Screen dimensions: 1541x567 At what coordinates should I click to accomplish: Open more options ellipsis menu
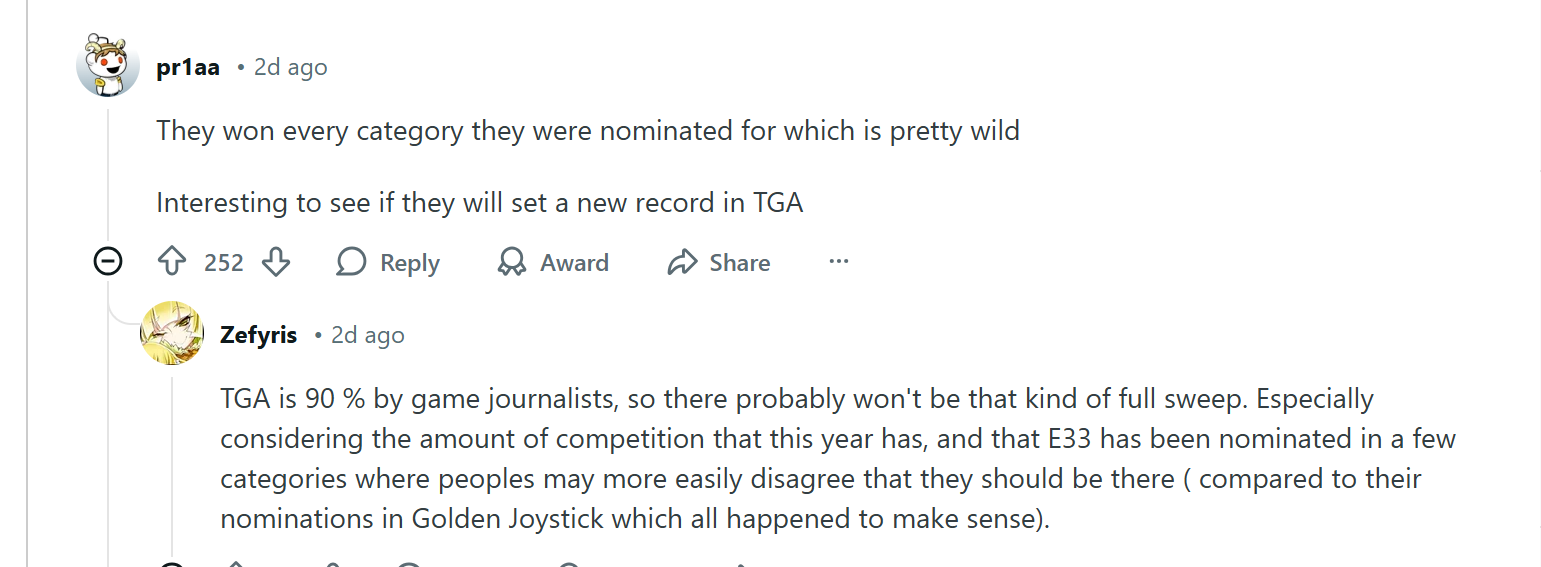point(839,263)
